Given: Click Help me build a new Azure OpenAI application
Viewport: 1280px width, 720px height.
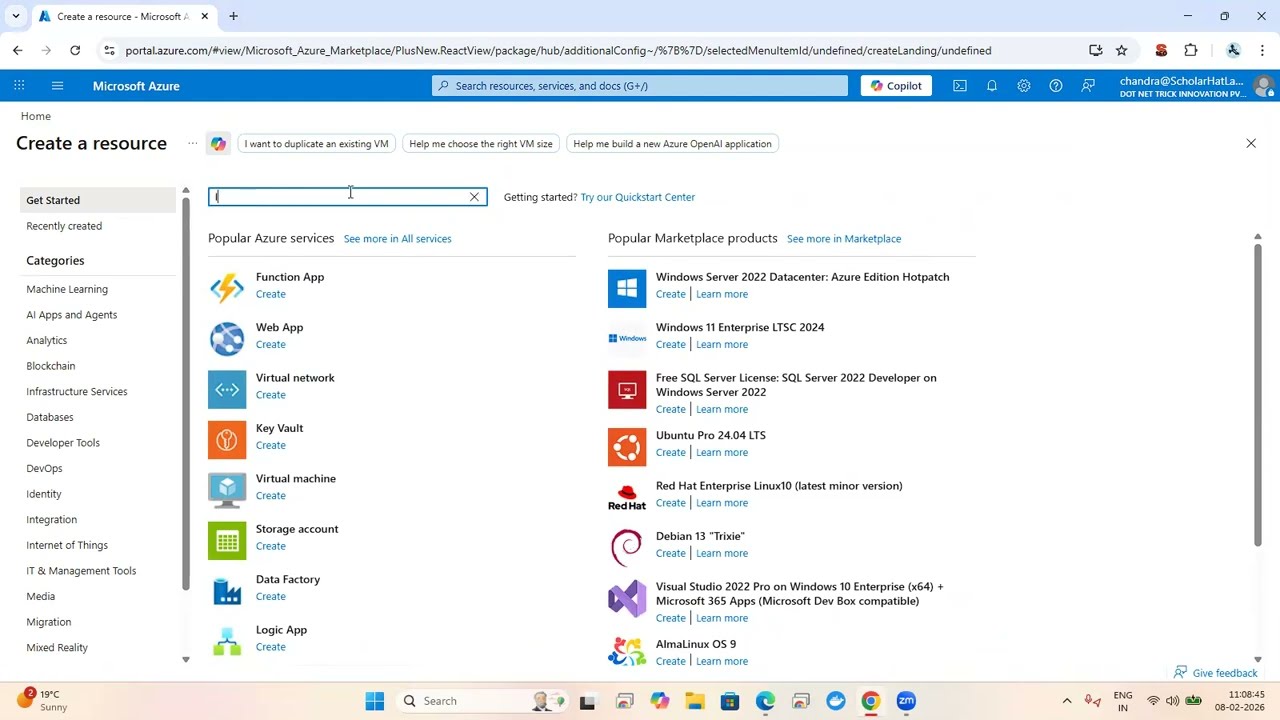Looking at the screenshot, I should click(x=673, y=144).
